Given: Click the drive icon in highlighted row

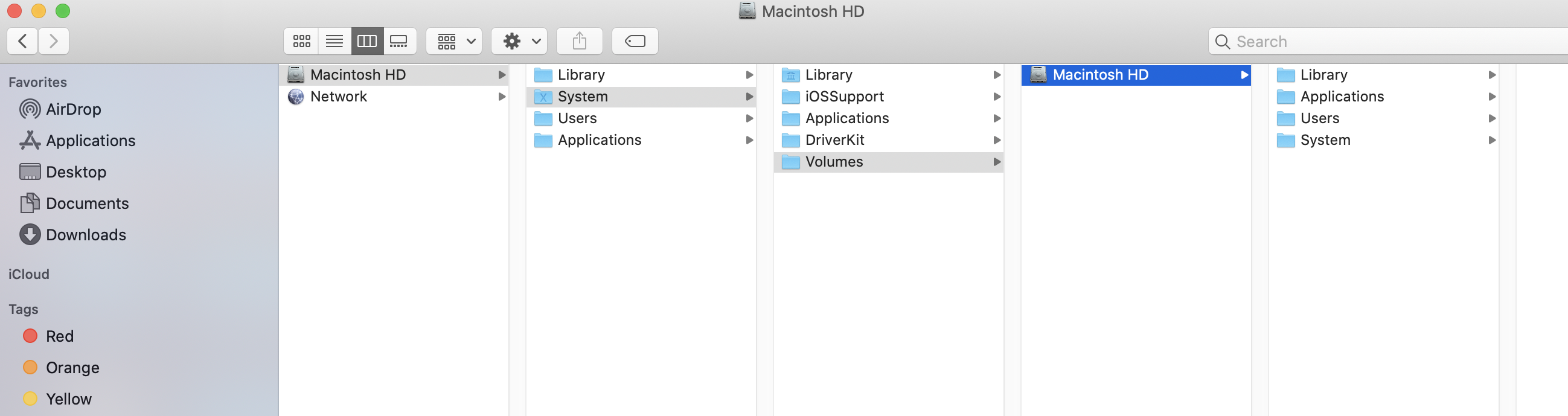Looking at the screenshot, I should (1038, 74).
